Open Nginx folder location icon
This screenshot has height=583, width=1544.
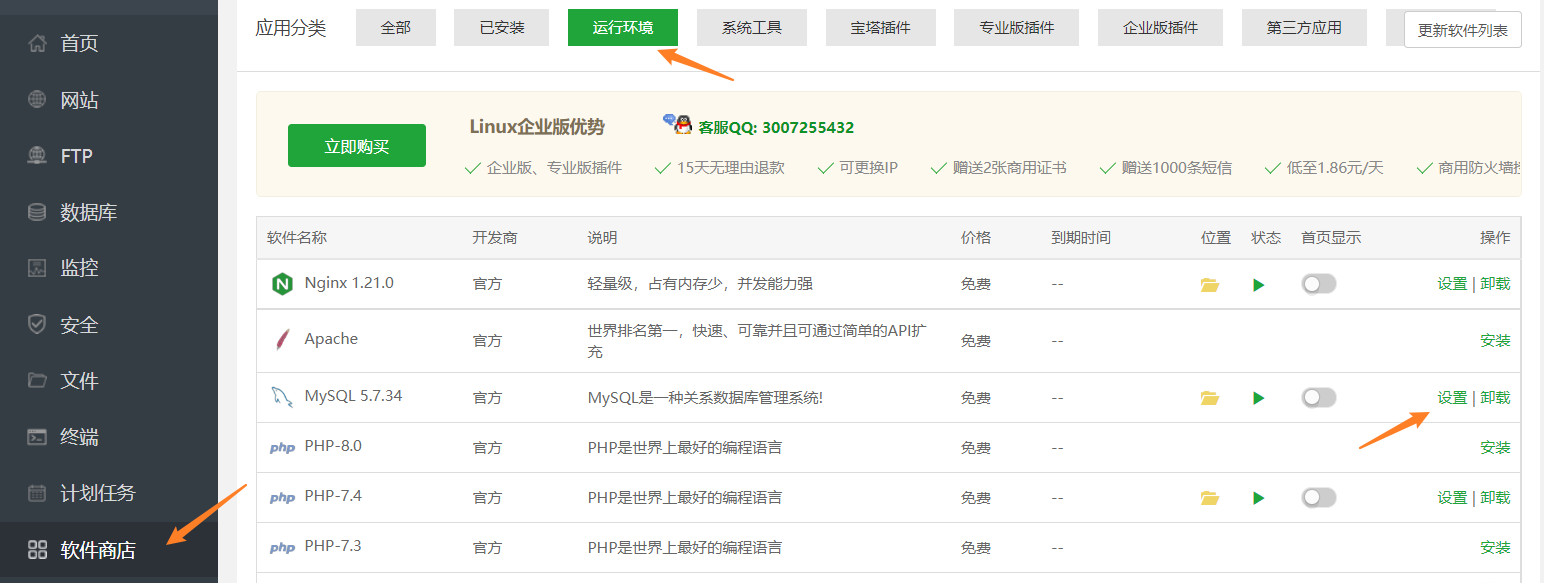tap(1210, 285)
